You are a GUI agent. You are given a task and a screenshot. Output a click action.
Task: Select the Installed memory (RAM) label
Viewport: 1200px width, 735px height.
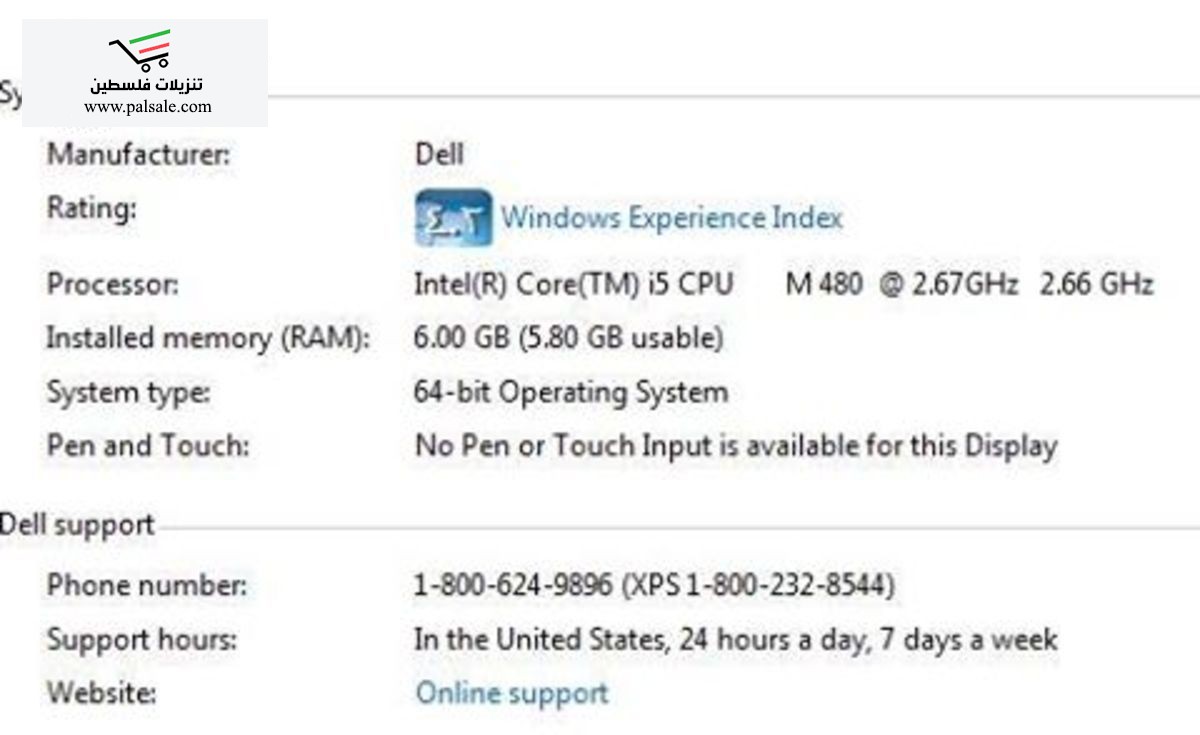coord(208,338)
